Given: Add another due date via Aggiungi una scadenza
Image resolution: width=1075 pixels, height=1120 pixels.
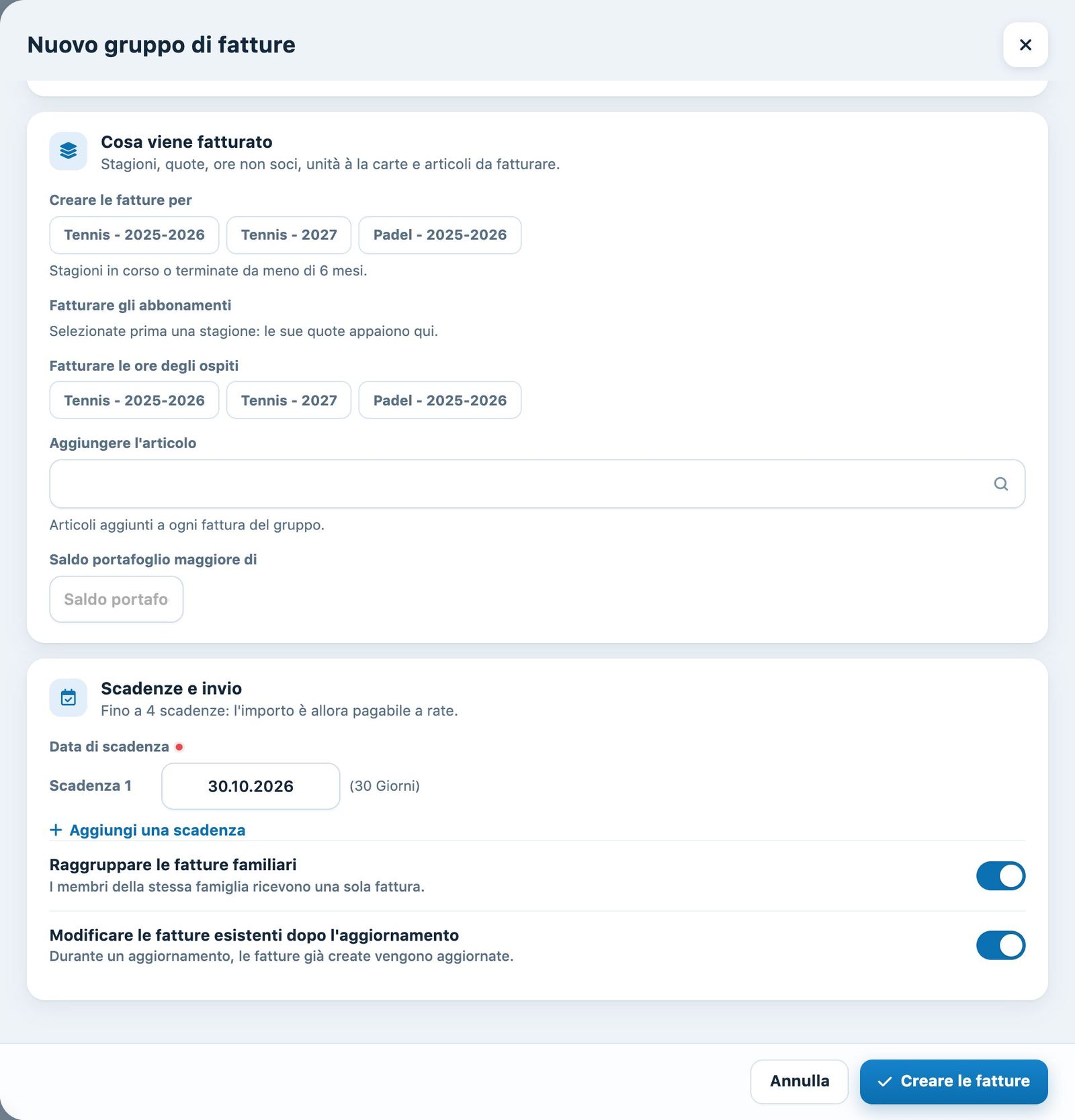Looking at the screenshot, I should (x=148, y=830).
